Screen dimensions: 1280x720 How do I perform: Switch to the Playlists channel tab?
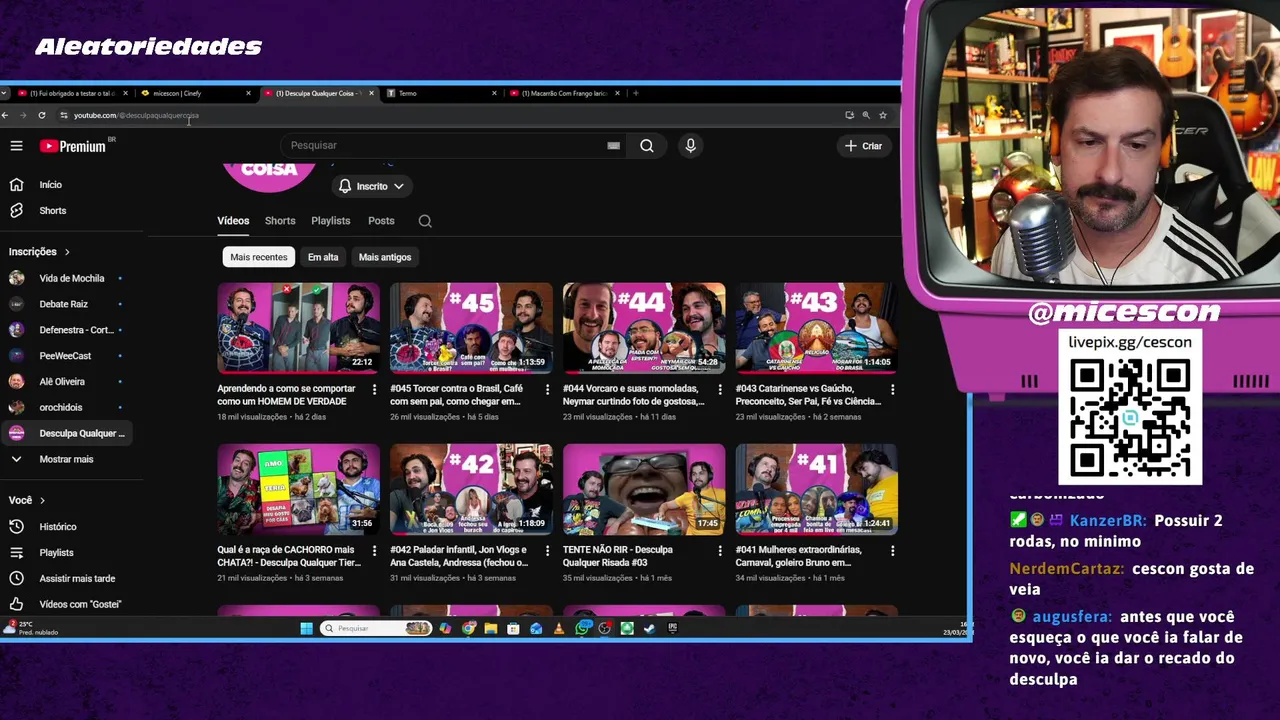point(331,221)
